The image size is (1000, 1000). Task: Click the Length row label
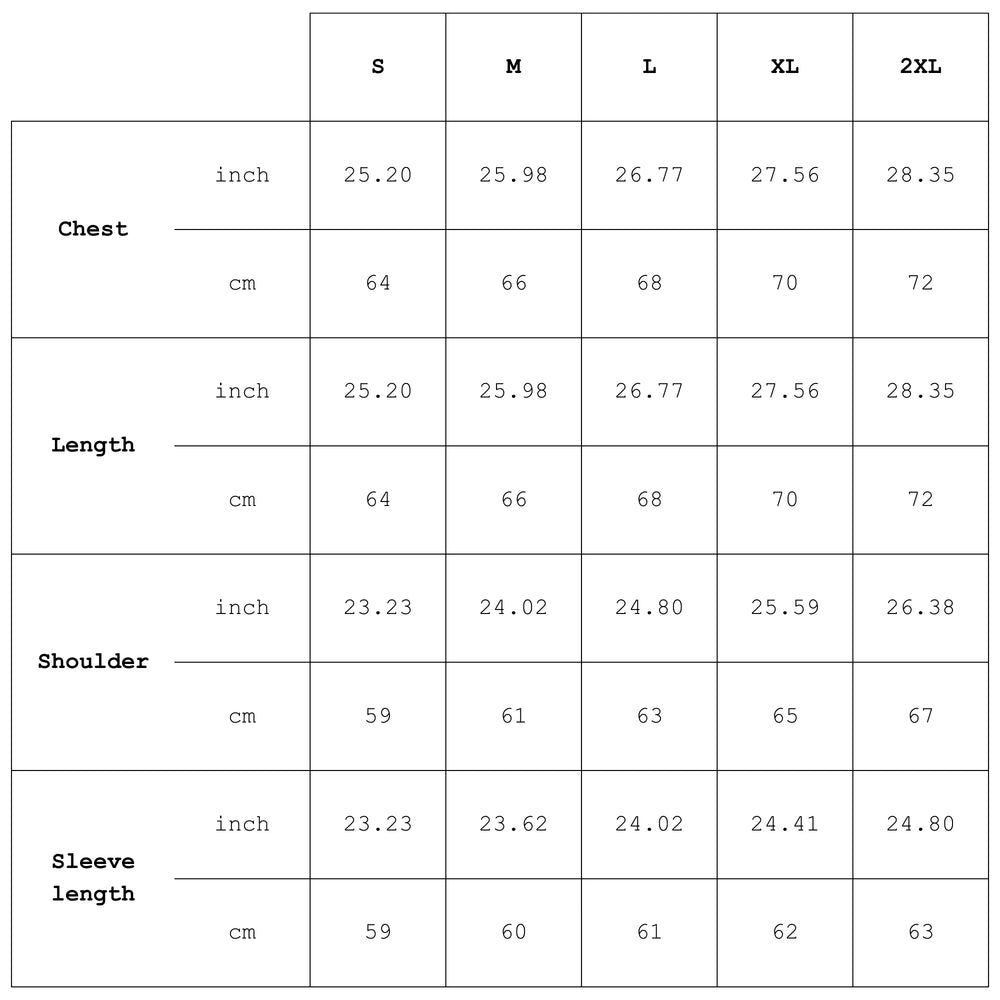point(93,445)
